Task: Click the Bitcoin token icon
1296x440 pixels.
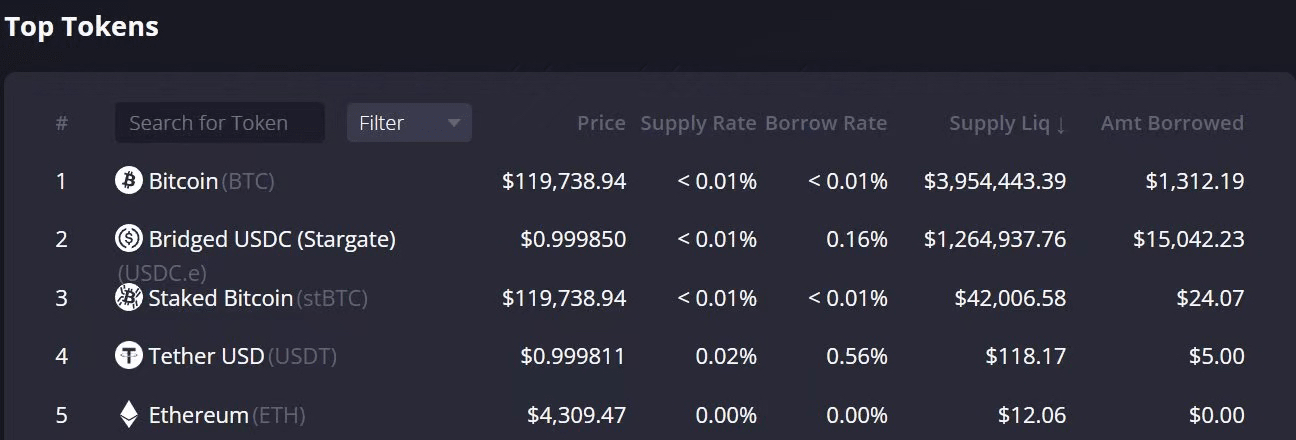Action: point(129,181)
